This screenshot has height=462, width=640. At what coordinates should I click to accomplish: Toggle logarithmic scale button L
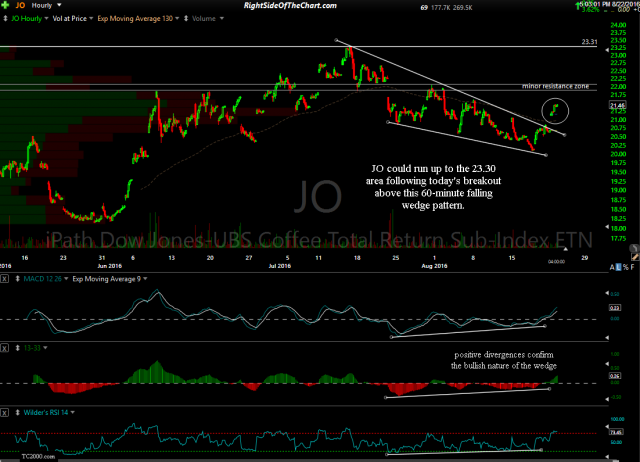click(x=618, y=267)
